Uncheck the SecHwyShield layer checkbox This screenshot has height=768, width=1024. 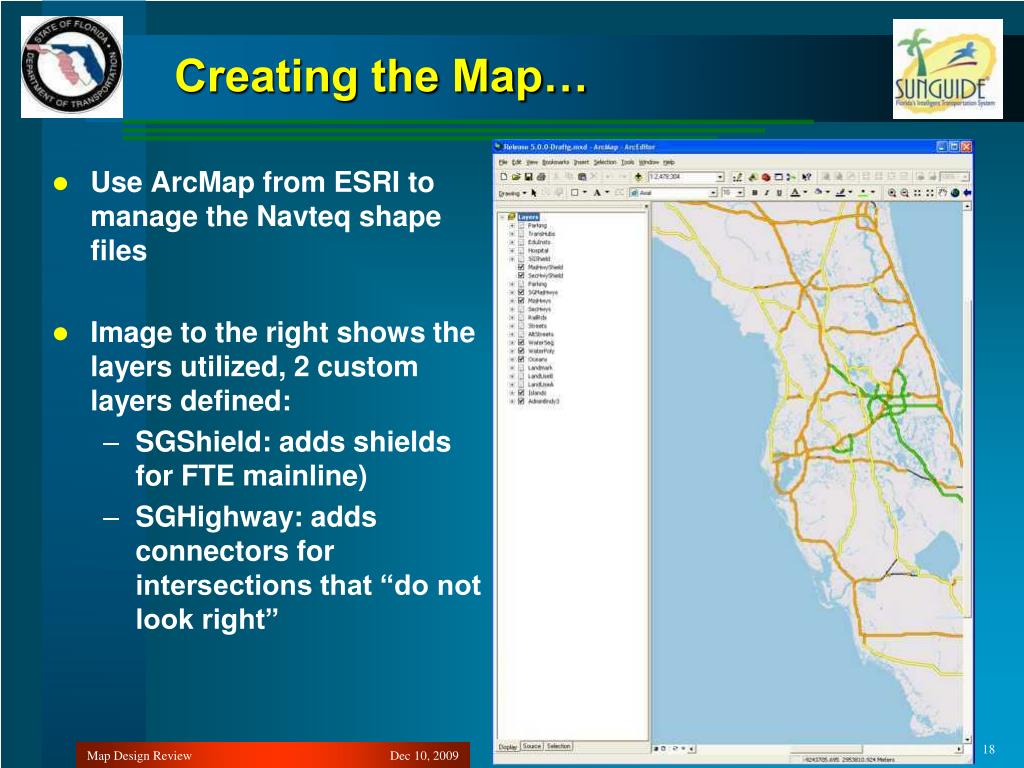click(521, 276)
